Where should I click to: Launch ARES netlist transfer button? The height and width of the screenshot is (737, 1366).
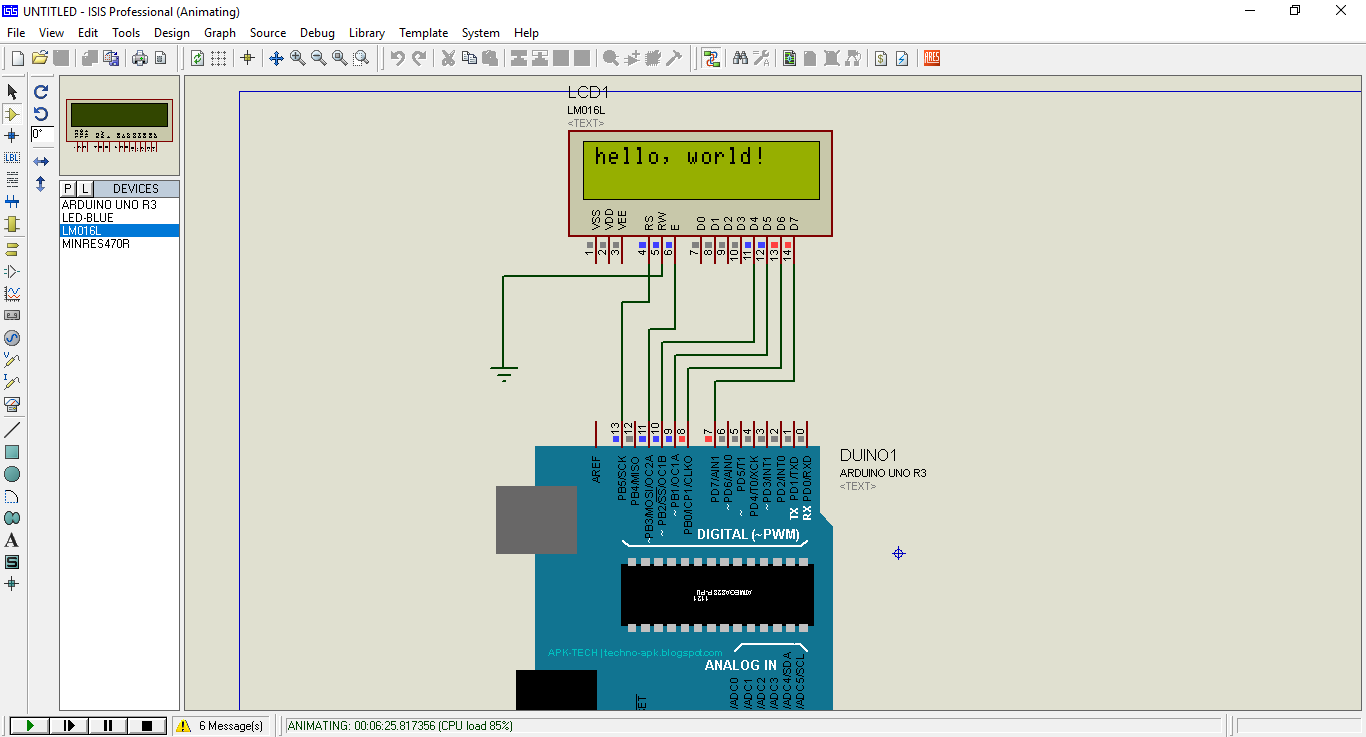932,58
